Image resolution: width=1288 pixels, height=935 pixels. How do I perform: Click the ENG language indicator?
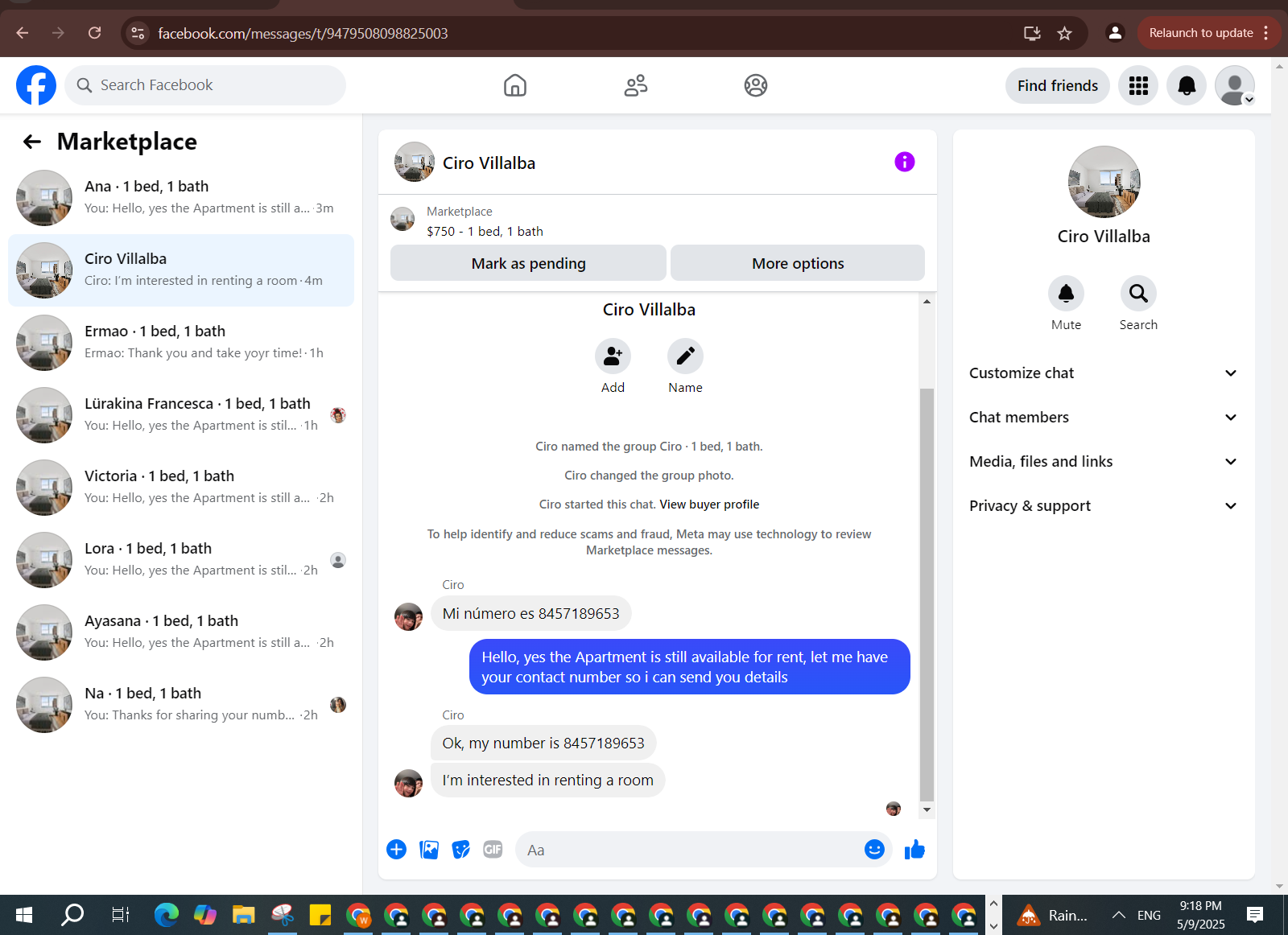click(1149, 915)
